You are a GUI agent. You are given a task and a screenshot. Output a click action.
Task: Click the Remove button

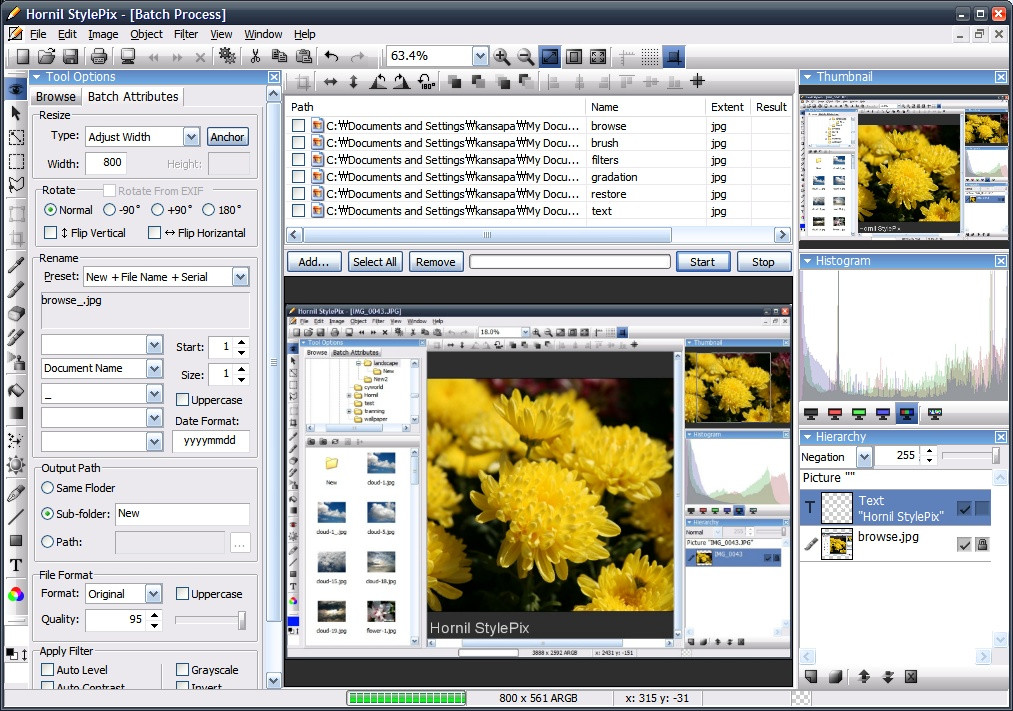click(x=435, y=262)
